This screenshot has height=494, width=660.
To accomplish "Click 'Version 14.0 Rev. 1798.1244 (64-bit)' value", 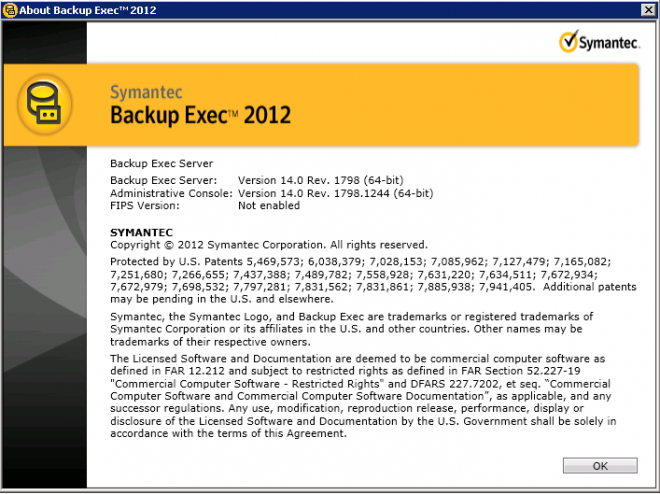I will 335,193.
